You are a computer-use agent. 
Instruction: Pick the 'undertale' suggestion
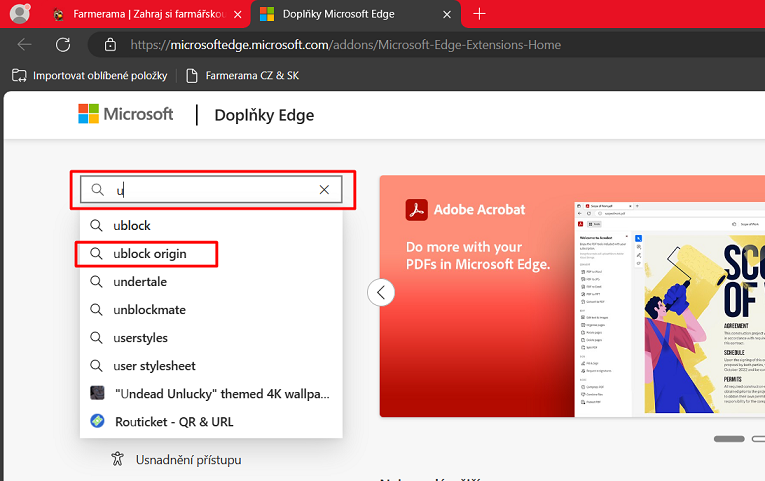coord(211,281)
